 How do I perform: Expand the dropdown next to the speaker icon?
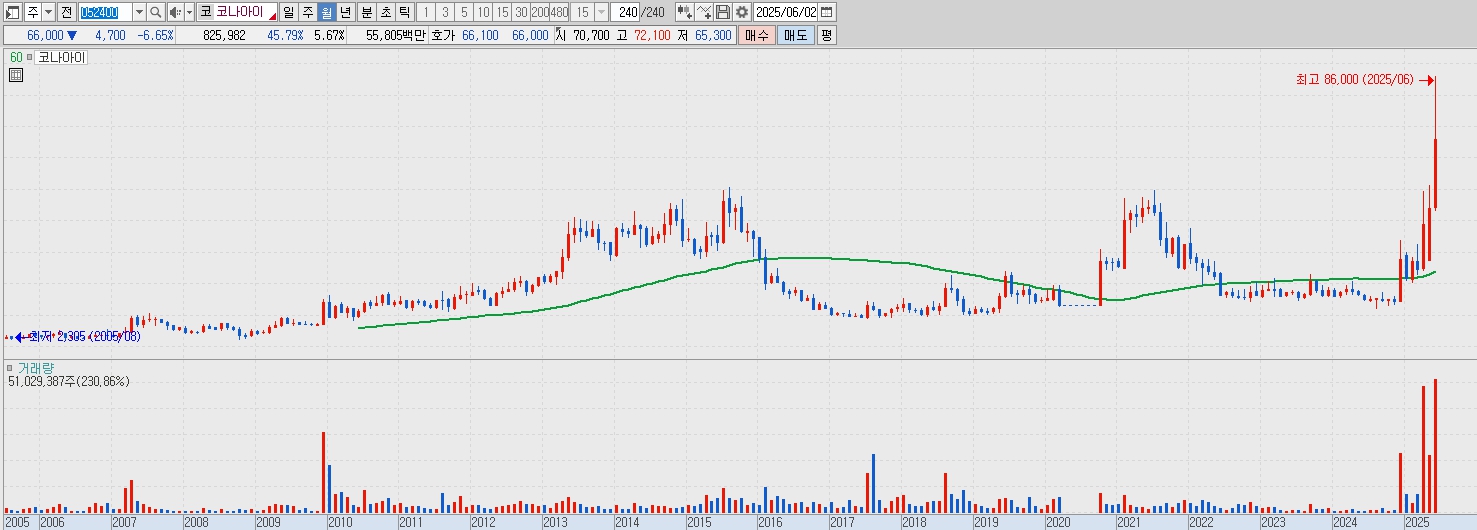[189, 12]
